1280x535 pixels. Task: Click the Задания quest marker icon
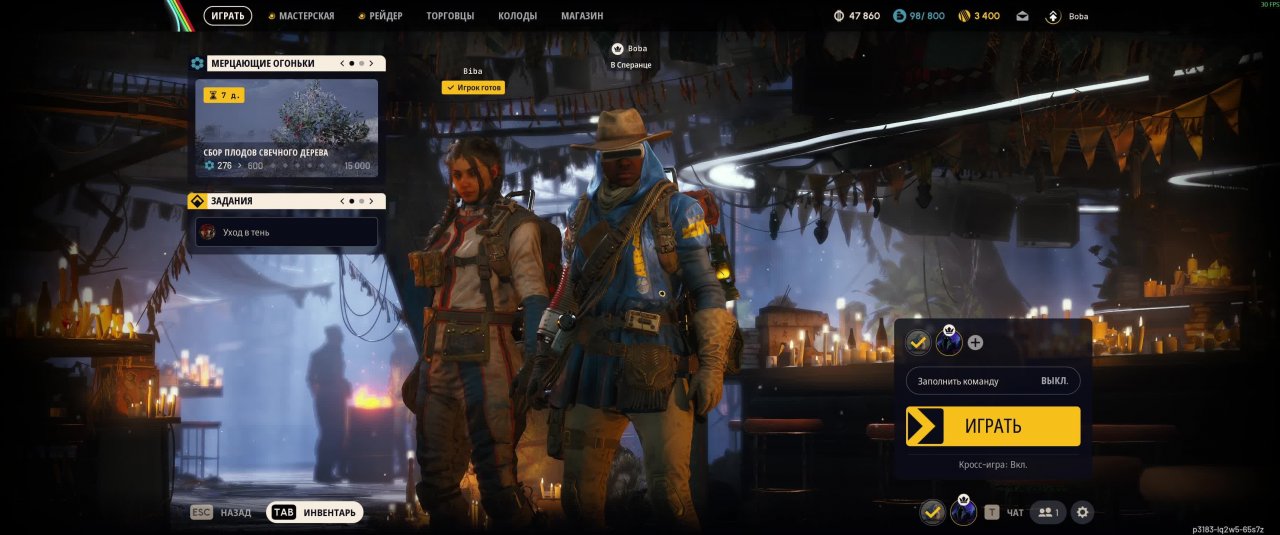pos(197,201)
